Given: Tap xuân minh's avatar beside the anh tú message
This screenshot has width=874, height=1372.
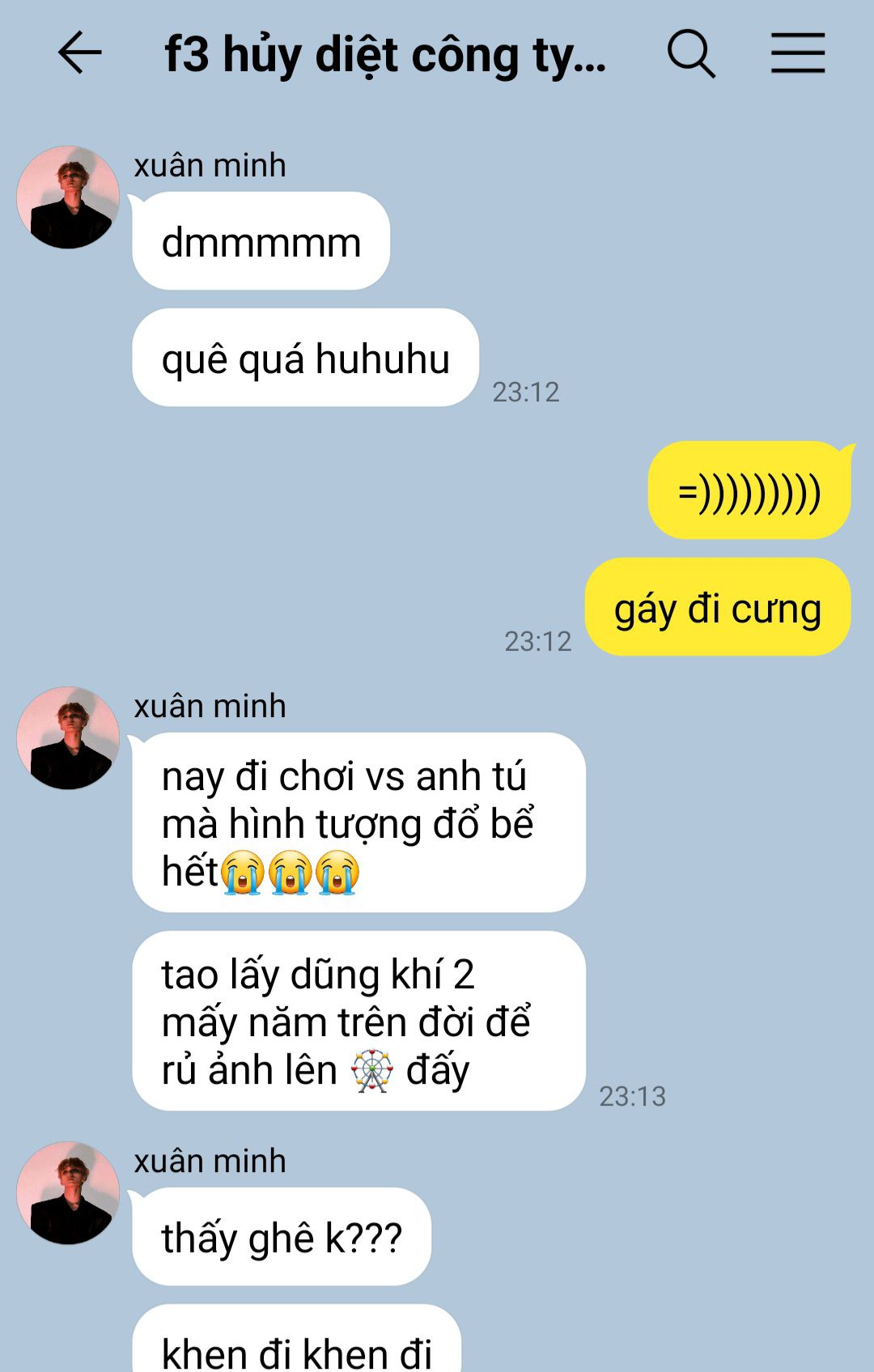Looking at the screenshot, I should pos(68,738).
